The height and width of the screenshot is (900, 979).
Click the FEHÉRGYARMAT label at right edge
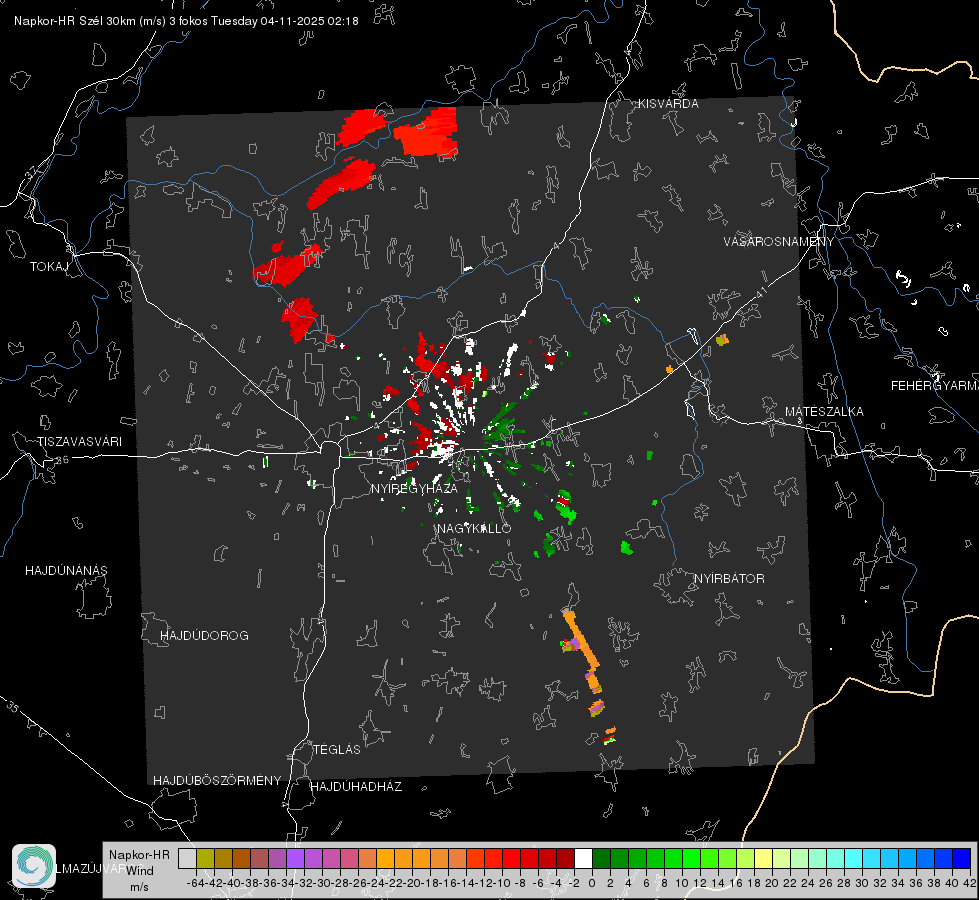(935, 386)
